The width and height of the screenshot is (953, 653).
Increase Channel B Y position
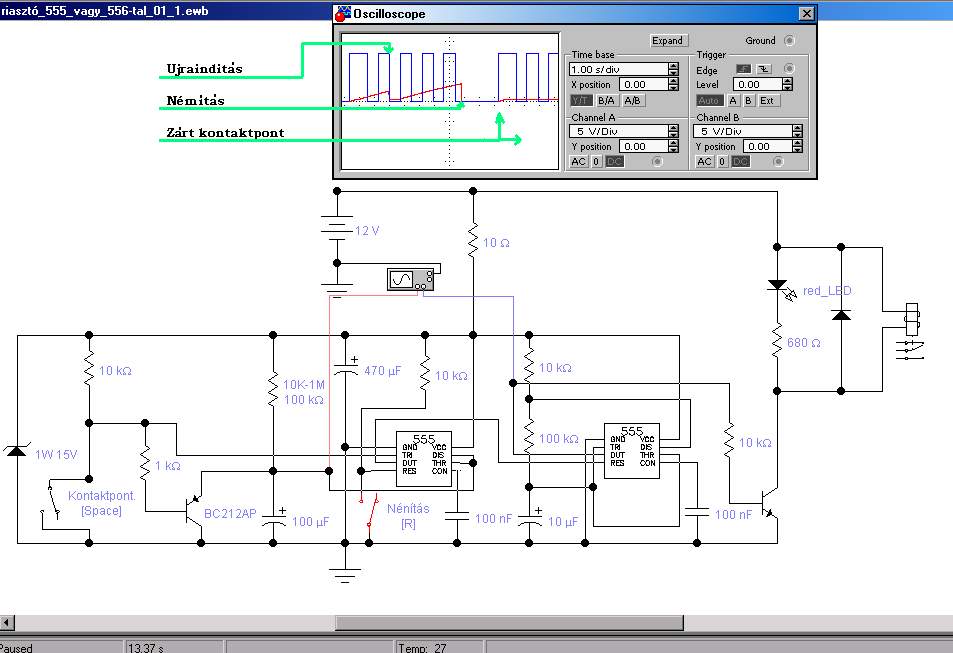[x=797, y=143]
